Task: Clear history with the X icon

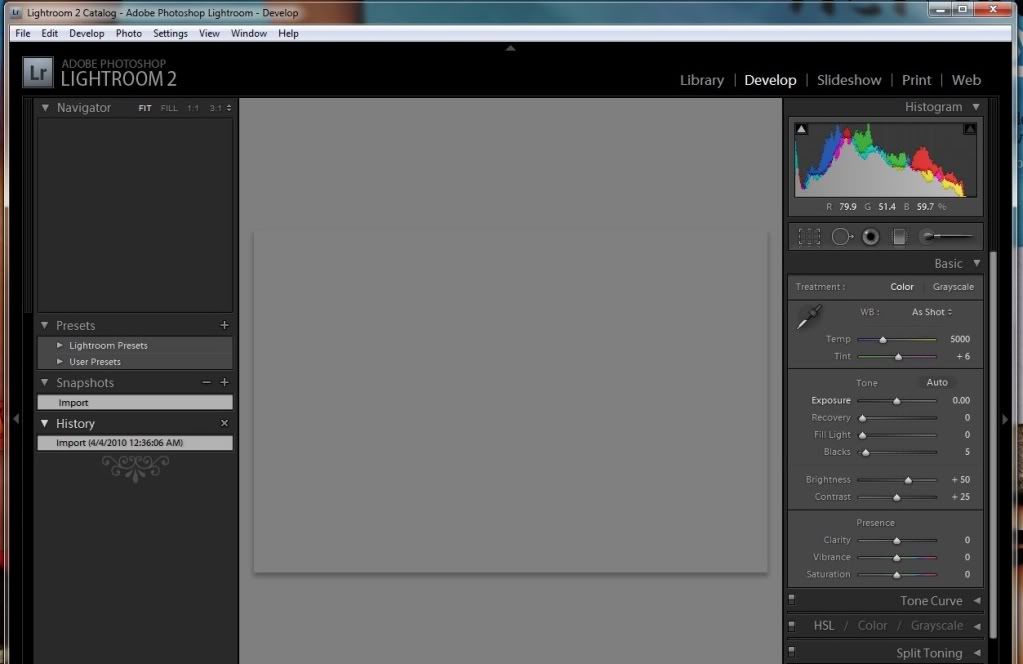Action: point(224,423)
